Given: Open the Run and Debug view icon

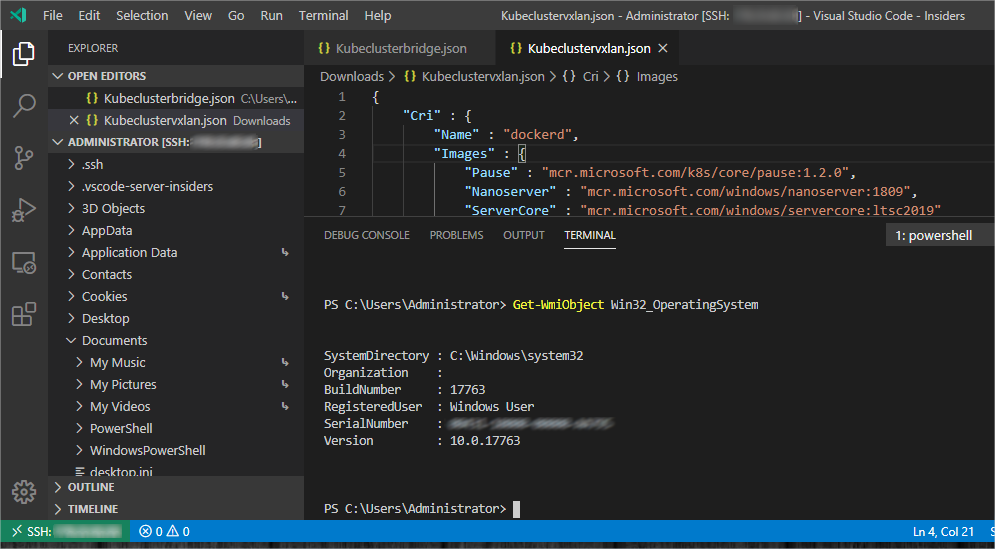Looking at the screenshot, I should coord(23,209).
